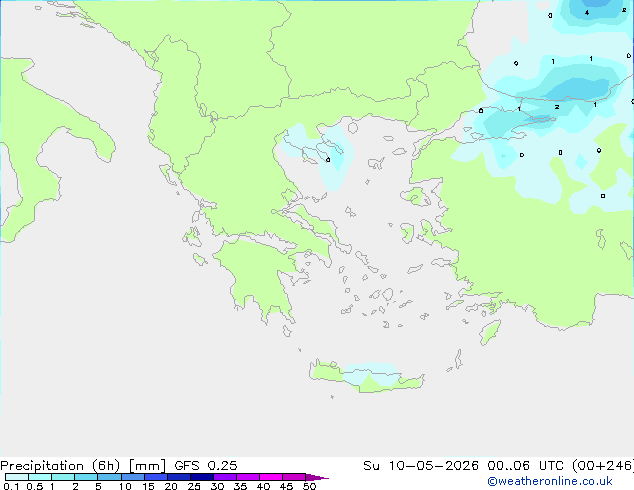Select the 5–10 mm legend color box

point(109,477)
